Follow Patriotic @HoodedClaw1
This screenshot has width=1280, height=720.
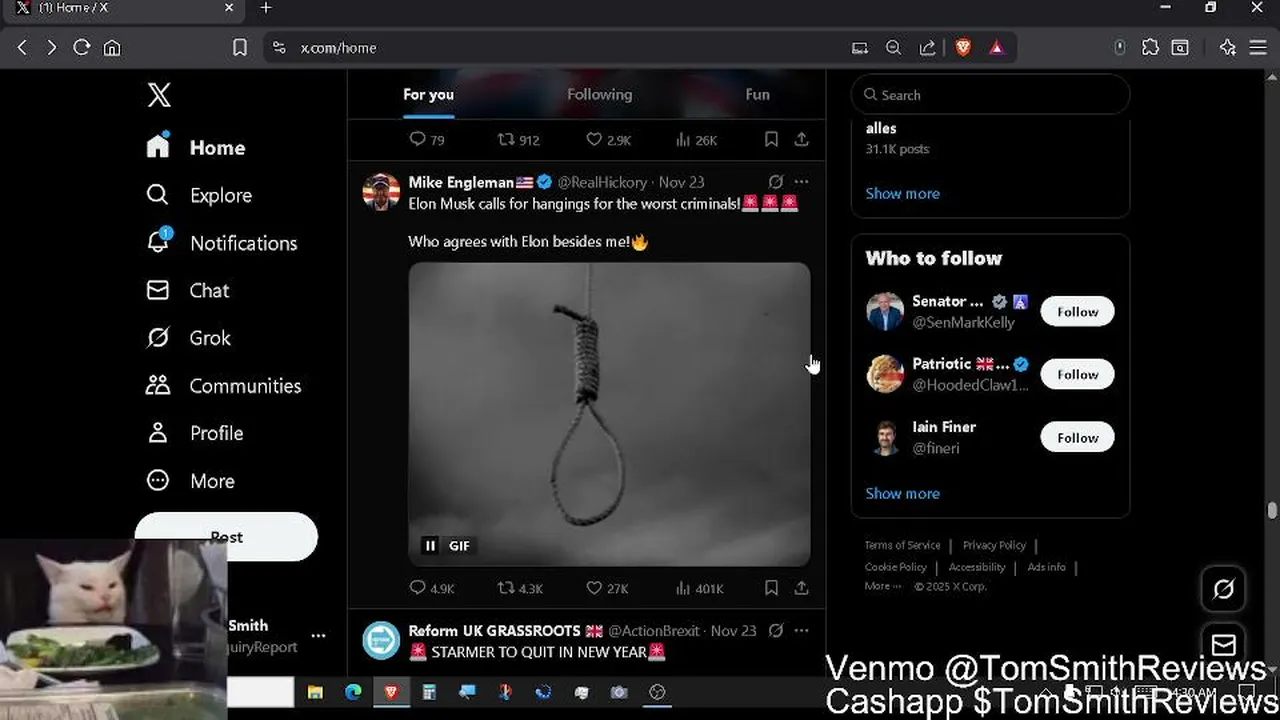coord(1077,375)
